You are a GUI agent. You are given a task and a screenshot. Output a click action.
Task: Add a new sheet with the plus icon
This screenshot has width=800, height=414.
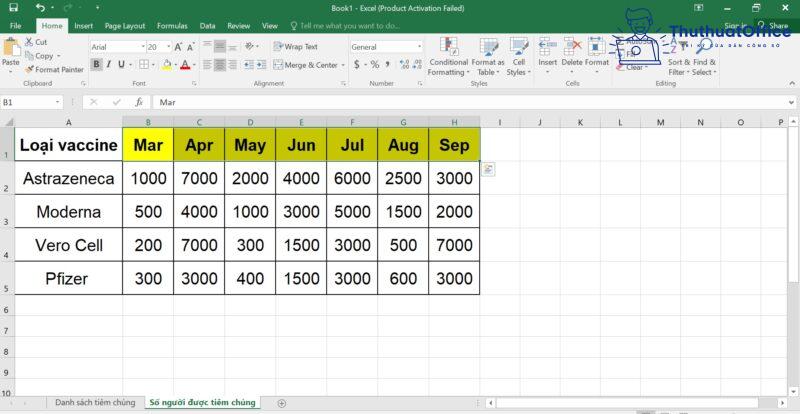(x=282, y=403)
